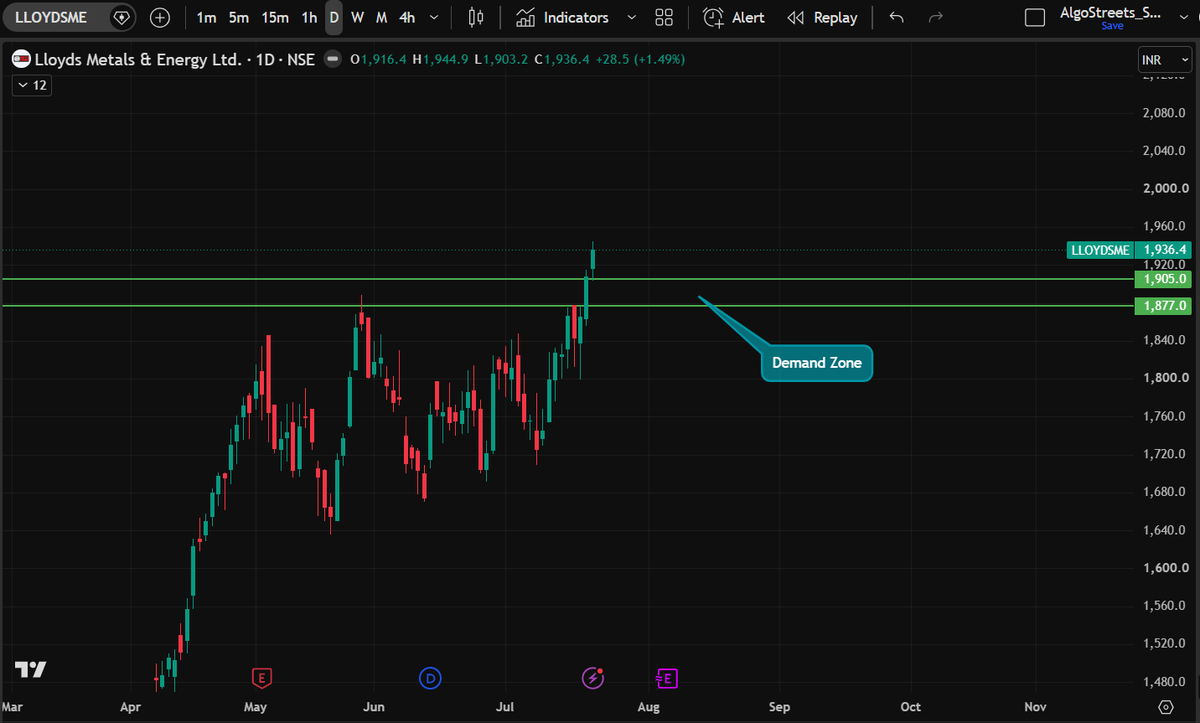
Task: Collapse the 12 indicators legend
Action: pyautogui.click(x=31, y=85)
